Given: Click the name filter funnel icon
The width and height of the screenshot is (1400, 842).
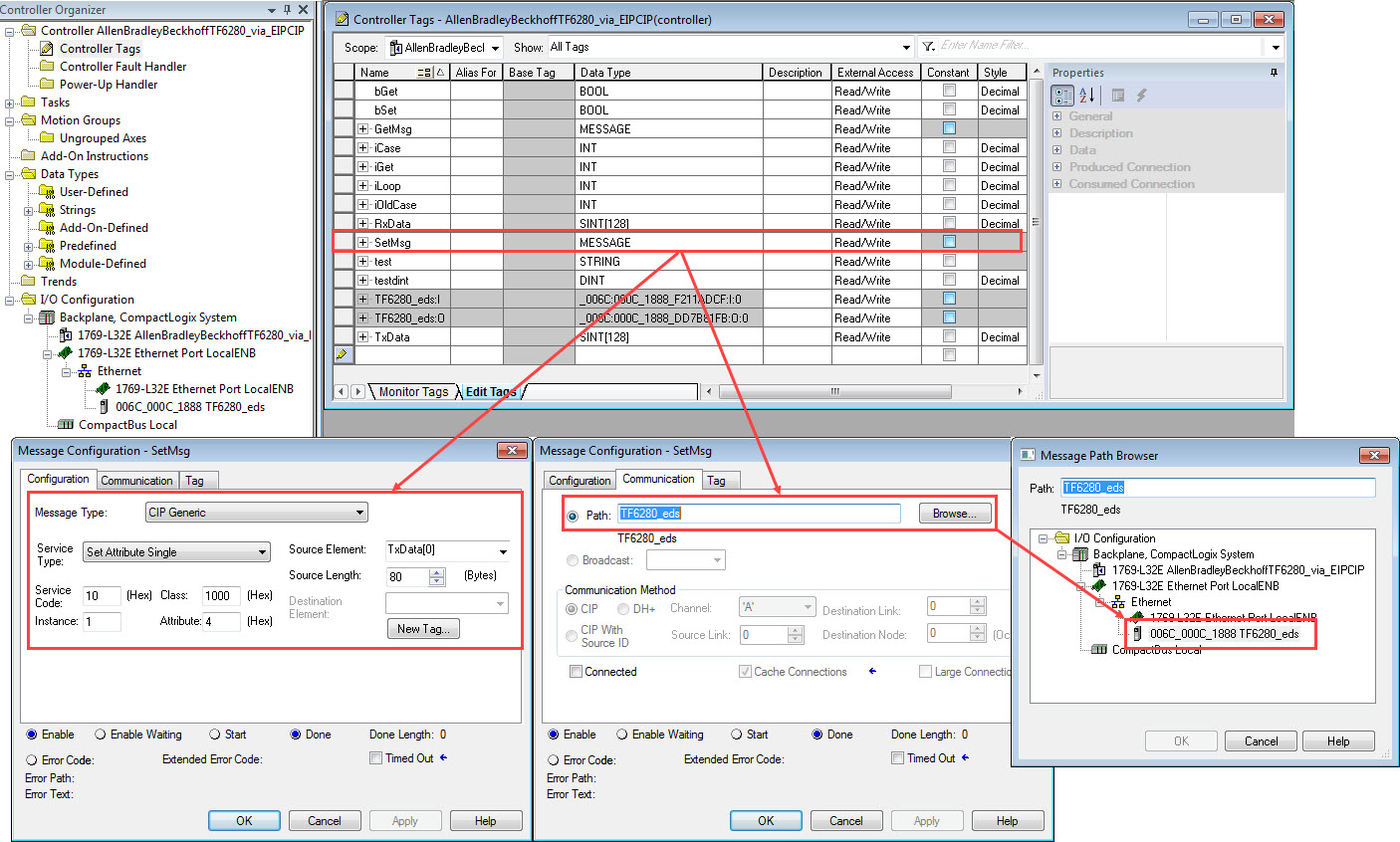Looking at the screenshot, I should (x=928, y=46).
